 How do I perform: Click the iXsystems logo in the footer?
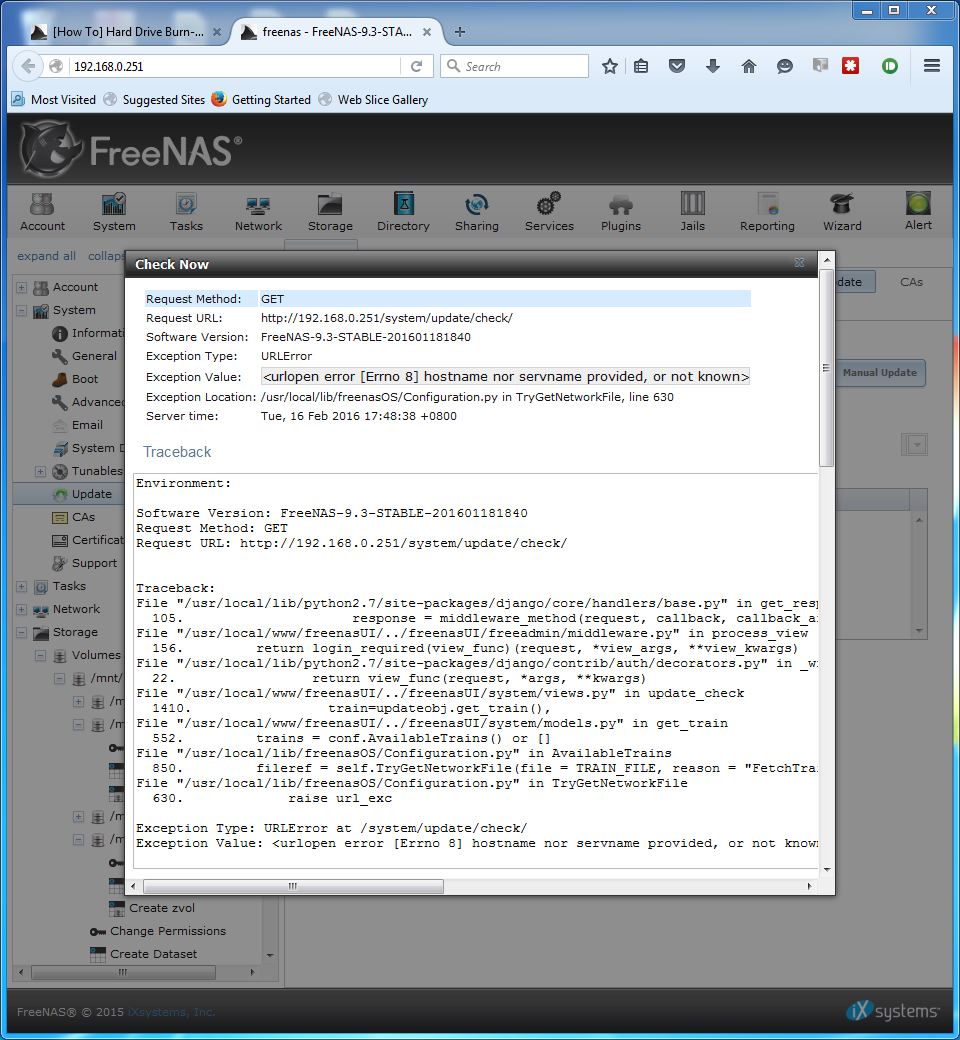(893, 1011)
